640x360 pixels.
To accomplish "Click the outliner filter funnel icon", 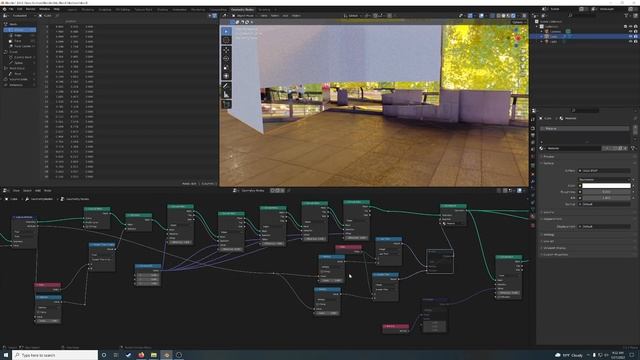I will (x=626, y=16).
